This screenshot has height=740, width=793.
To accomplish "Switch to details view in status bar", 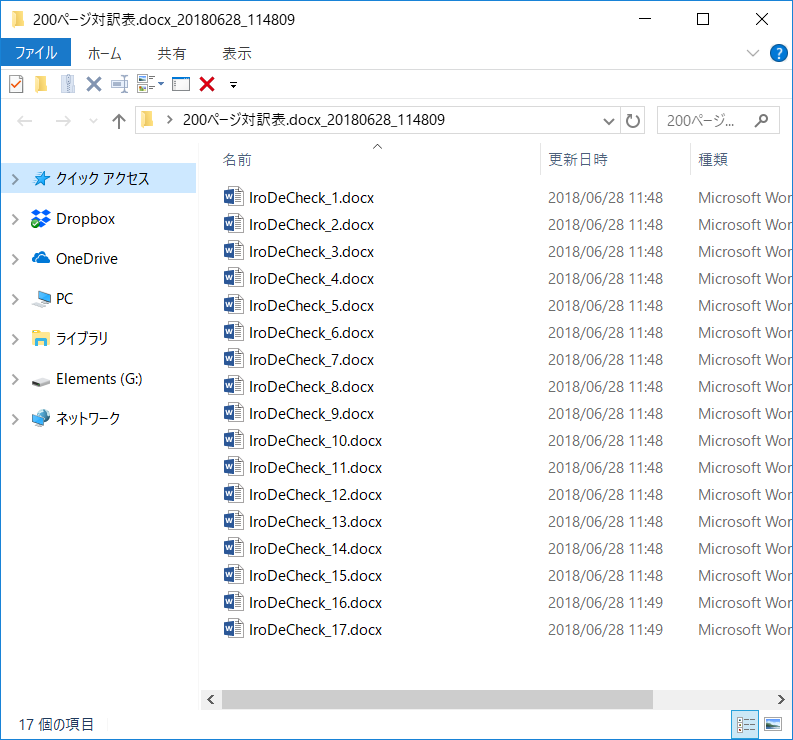I will (x=745, y=724).
